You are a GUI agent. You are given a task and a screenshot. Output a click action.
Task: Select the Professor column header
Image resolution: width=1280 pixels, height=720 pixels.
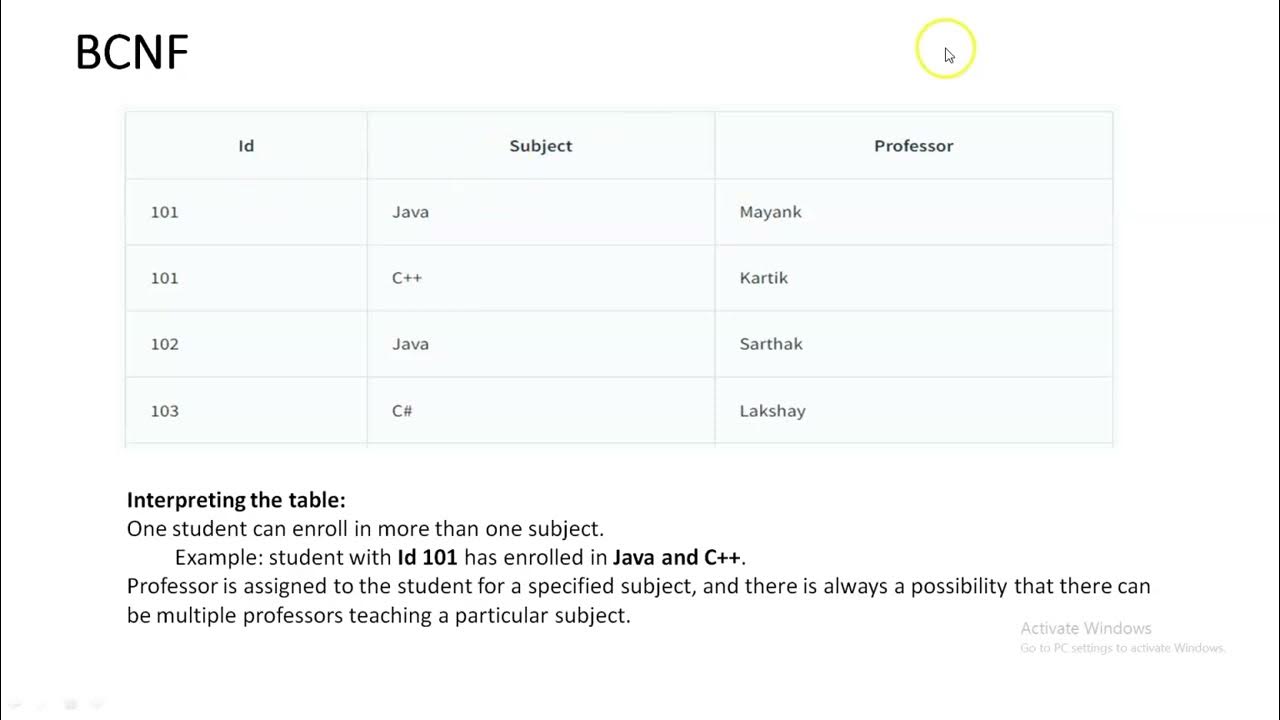tap(913, 146)
